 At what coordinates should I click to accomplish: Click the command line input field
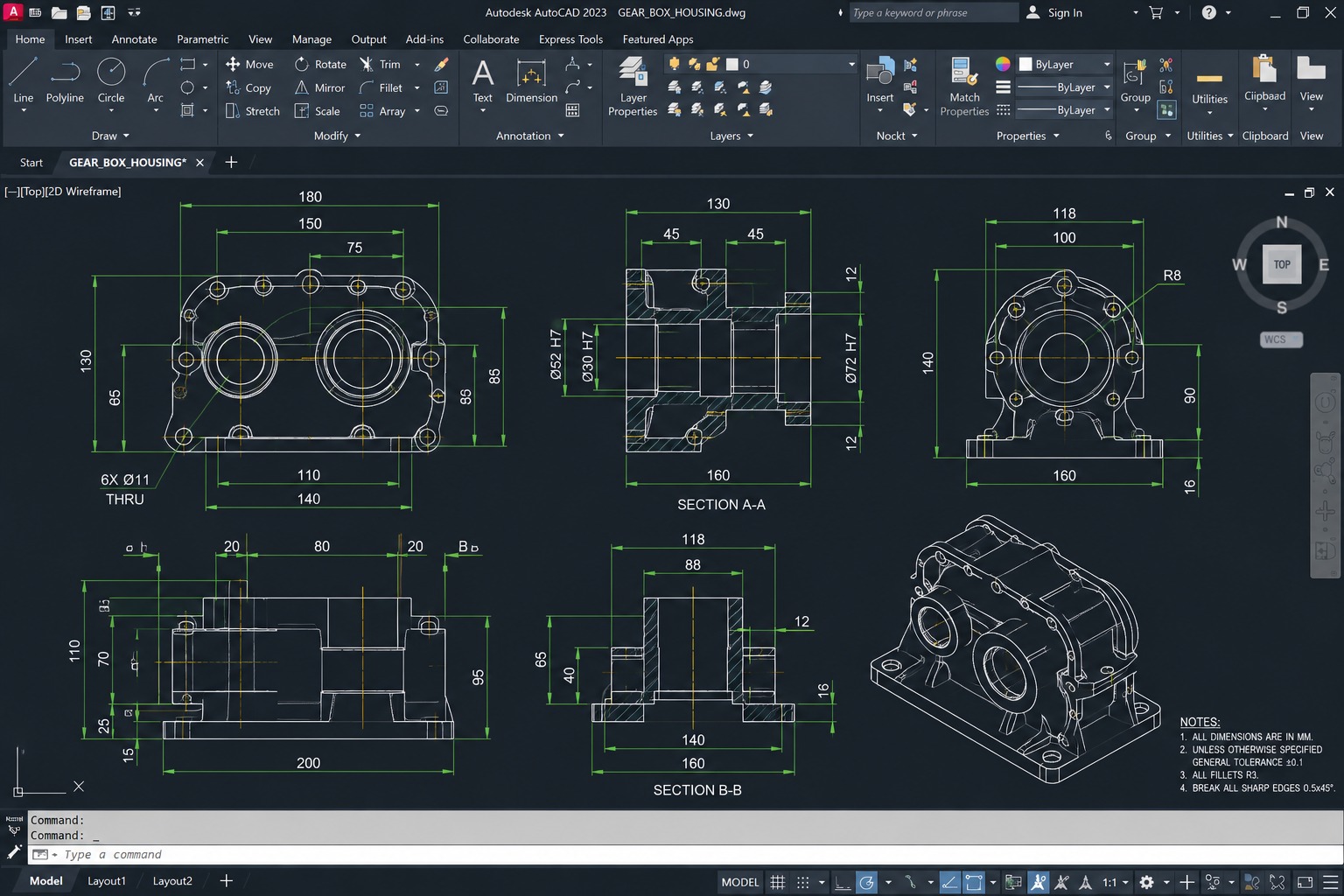point(685,855)
